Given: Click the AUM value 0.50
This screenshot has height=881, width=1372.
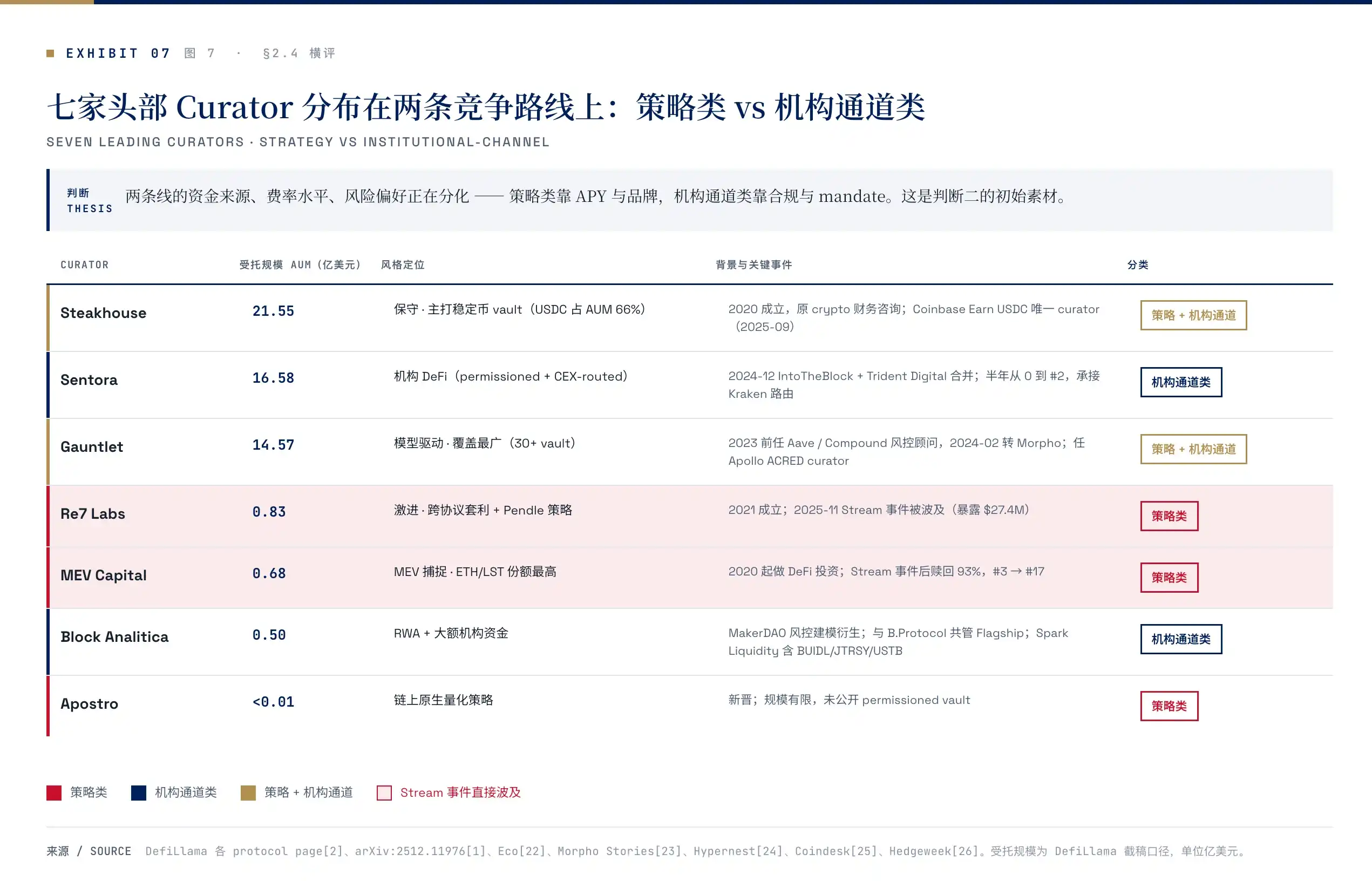Looking at the screenshot, I should [x=269, y=635].
